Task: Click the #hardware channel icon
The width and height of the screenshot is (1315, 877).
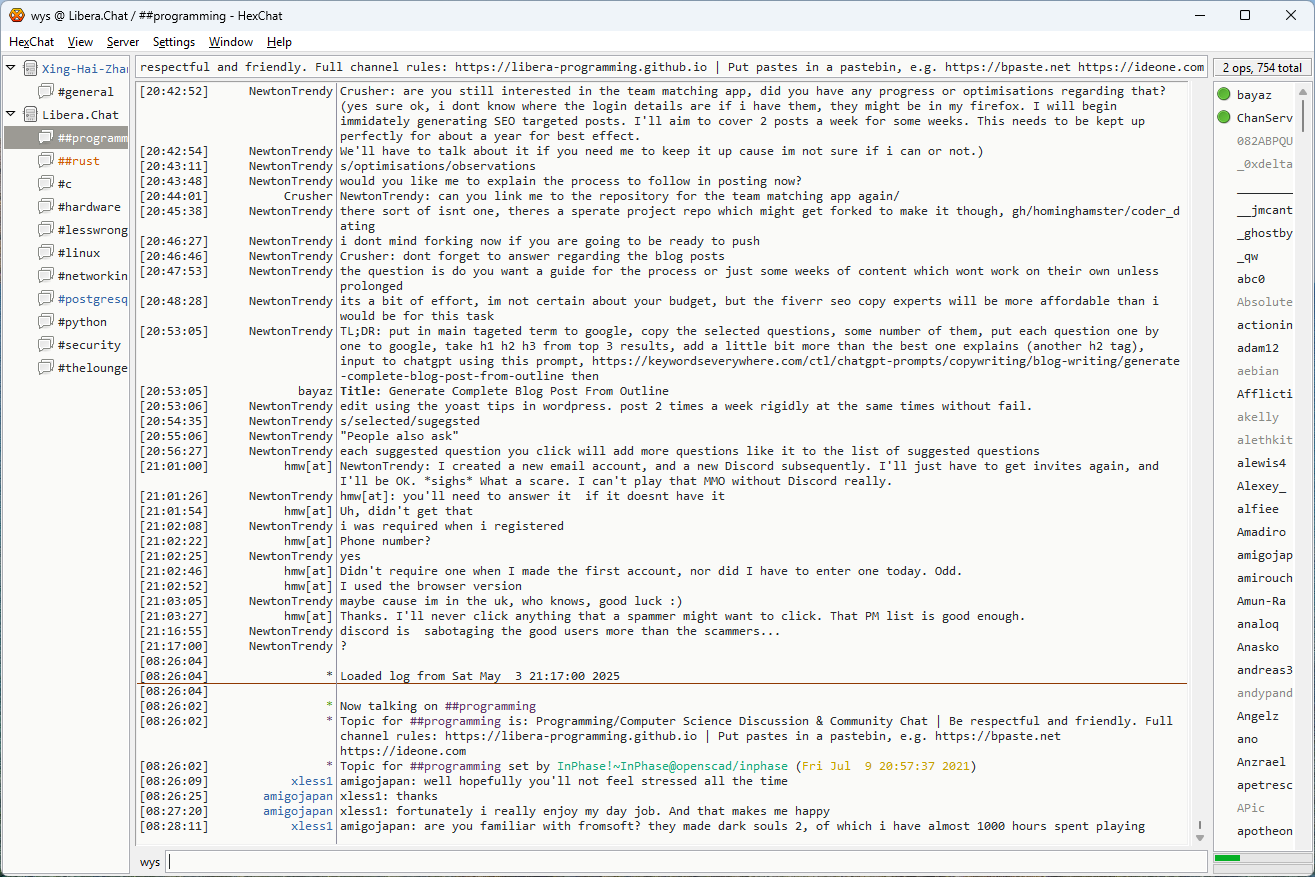Action: coord(46,207)
